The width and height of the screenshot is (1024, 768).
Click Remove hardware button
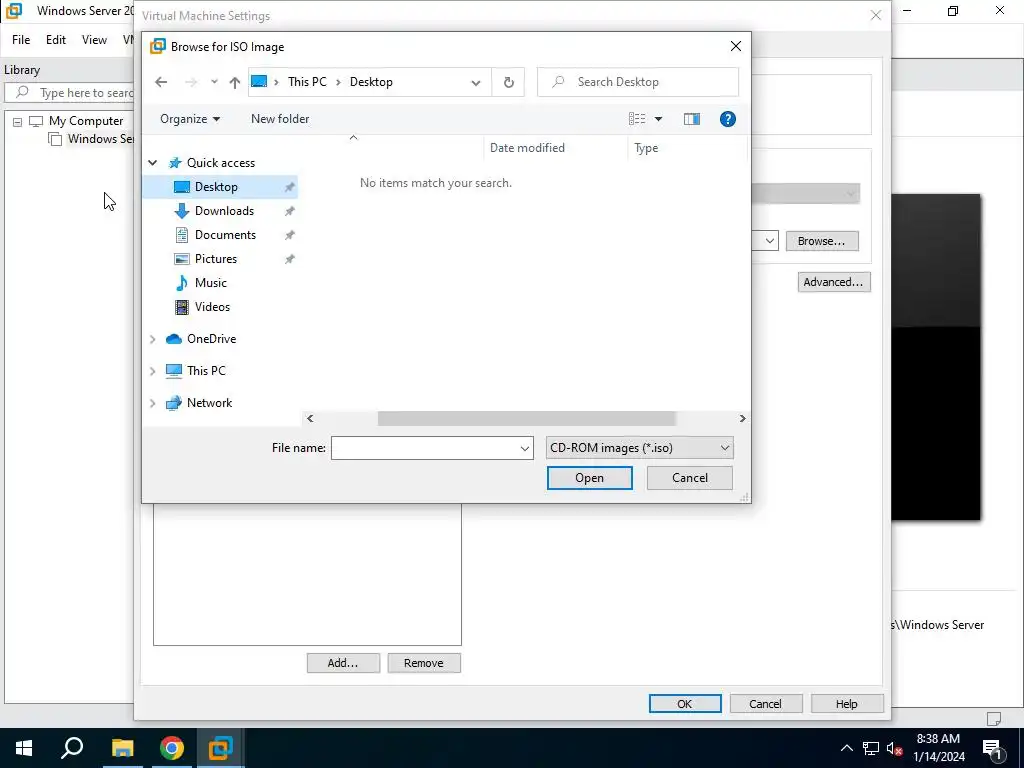pos(424,663)
